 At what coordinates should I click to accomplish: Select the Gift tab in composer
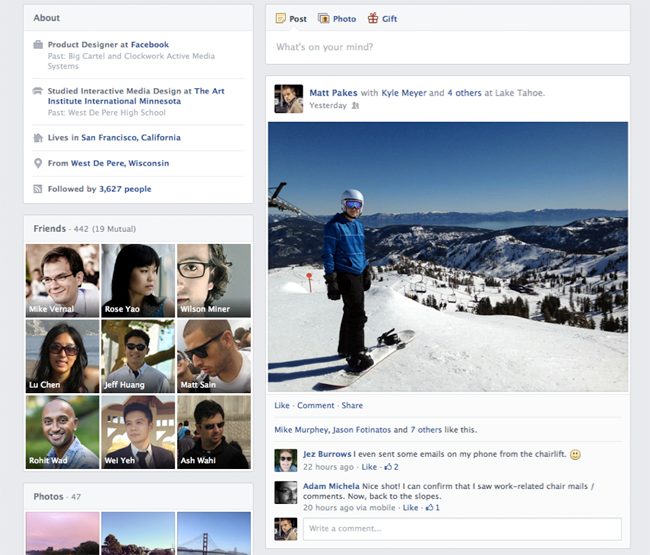[382, 19]
